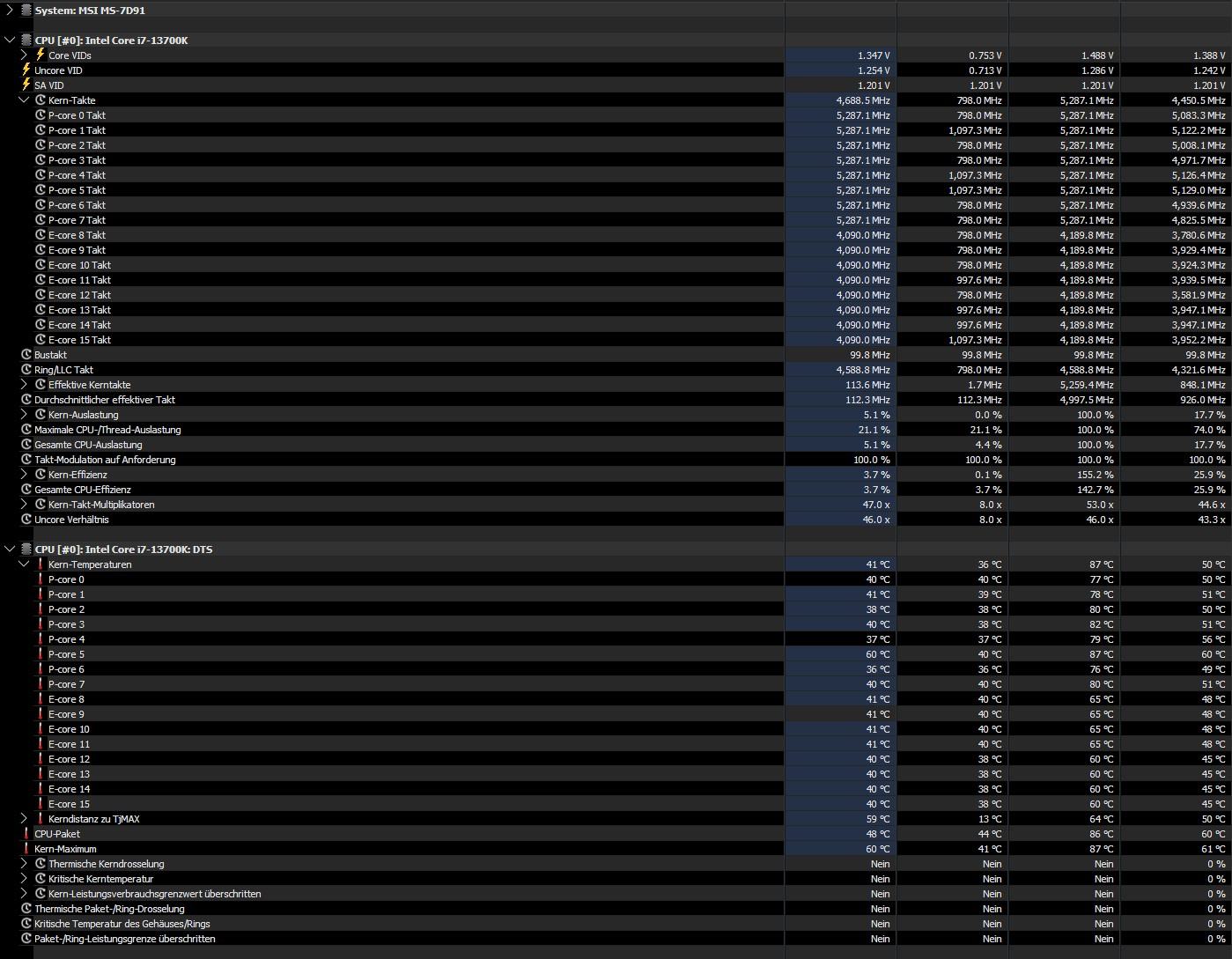Image resolution: width=1232 pixels, height=959 pixels.
Task: Click the thermometer icon beside Kern-Maximum
Action: pyautogui.click(x=26, y=849)
